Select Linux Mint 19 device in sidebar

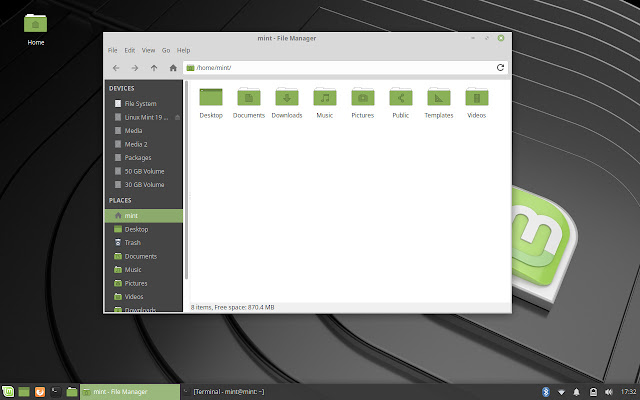pyautogui.click(x=144, y=117)
